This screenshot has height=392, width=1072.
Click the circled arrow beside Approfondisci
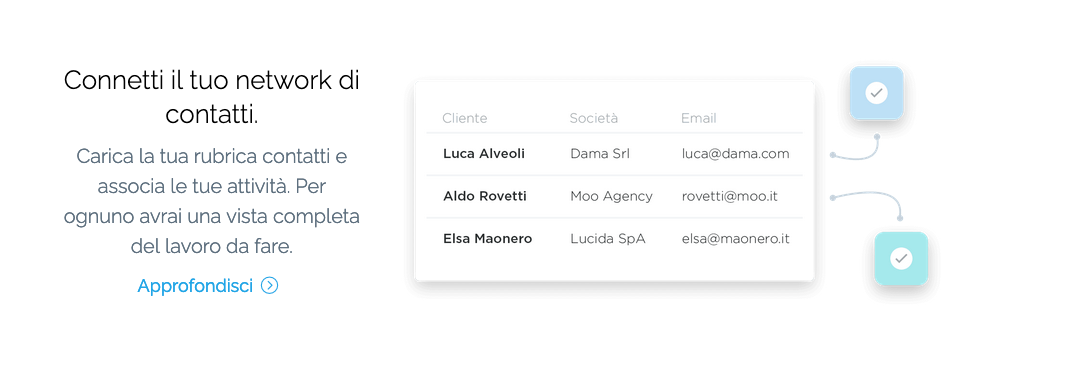(x=269, y=285)
